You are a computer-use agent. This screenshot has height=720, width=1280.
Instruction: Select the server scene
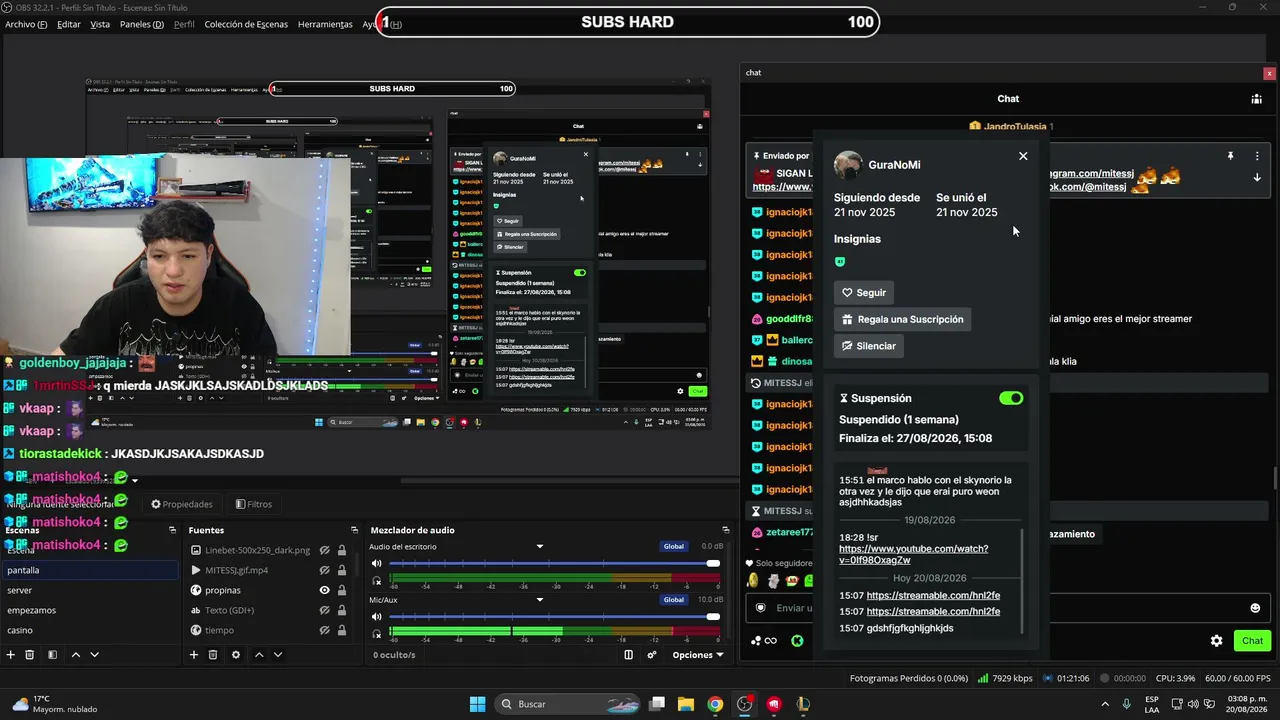click(90, 590)
